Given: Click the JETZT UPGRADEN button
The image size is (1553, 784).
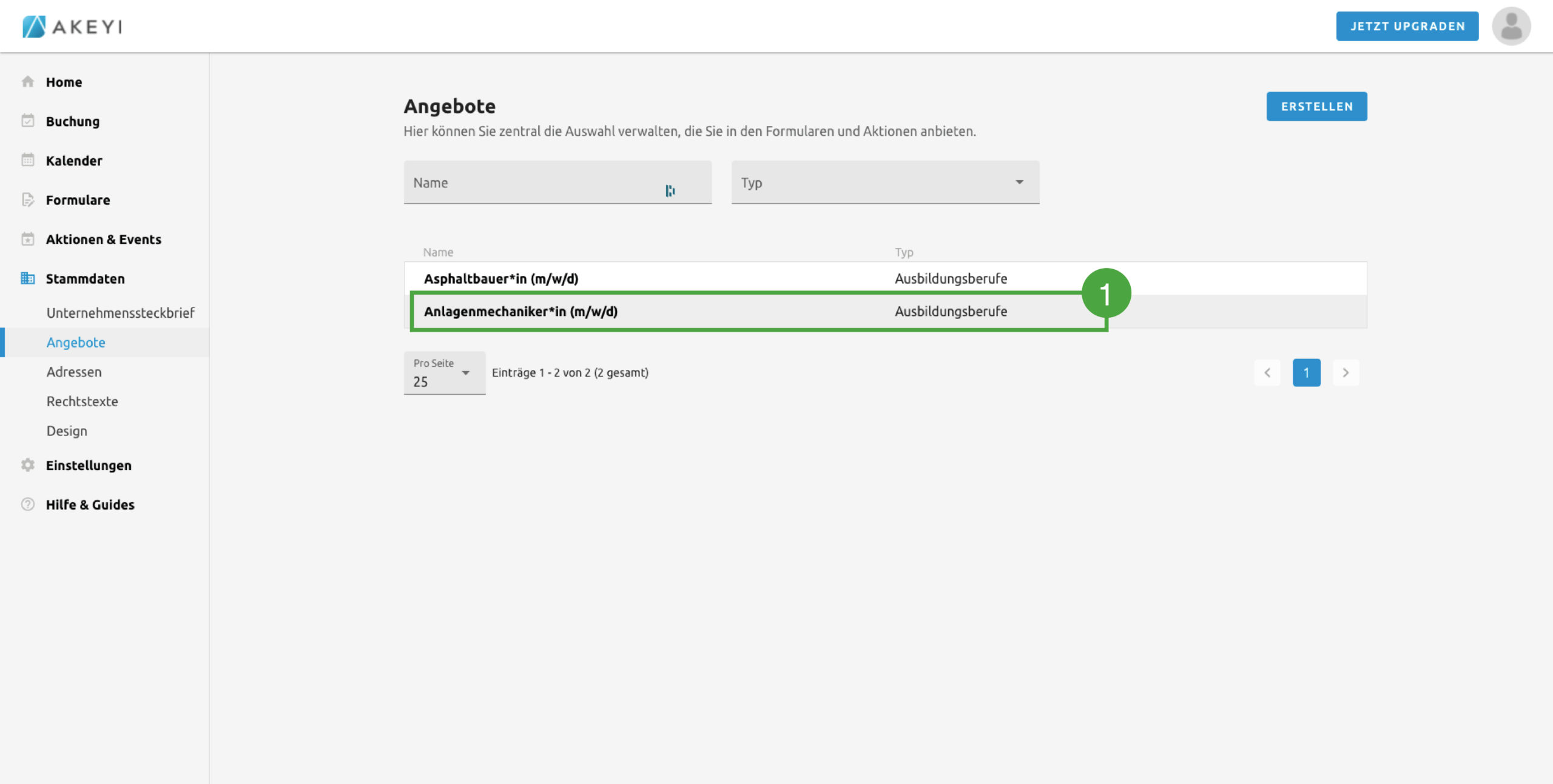Looking at the screenshot, I should [1407, 26].
